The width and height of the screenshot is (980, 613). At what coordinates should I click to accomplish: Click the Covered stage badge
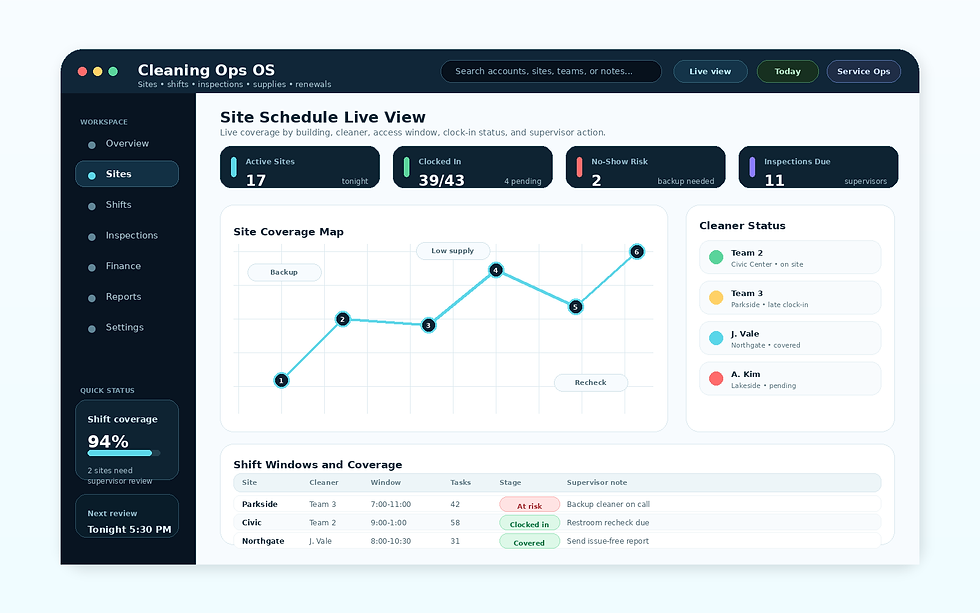pyautogui.click(x=529, y=542)
